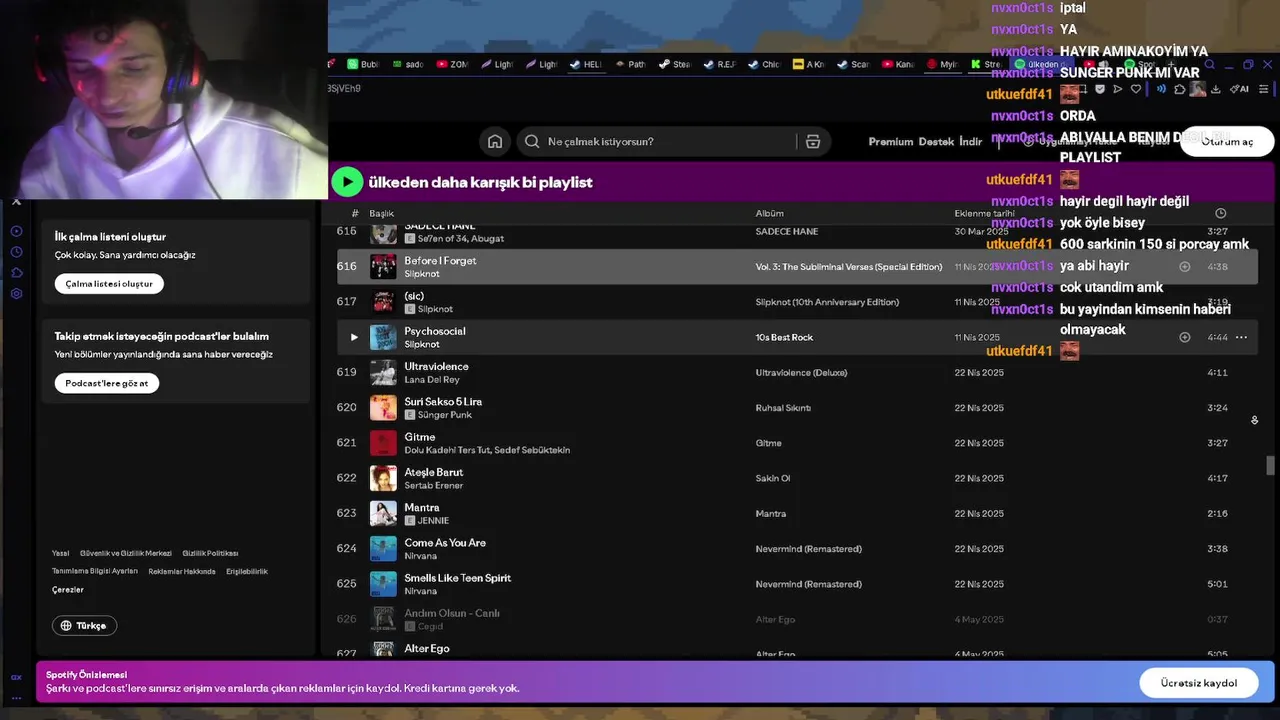Open artist link 'Sertab Erener'

point(434,486)
